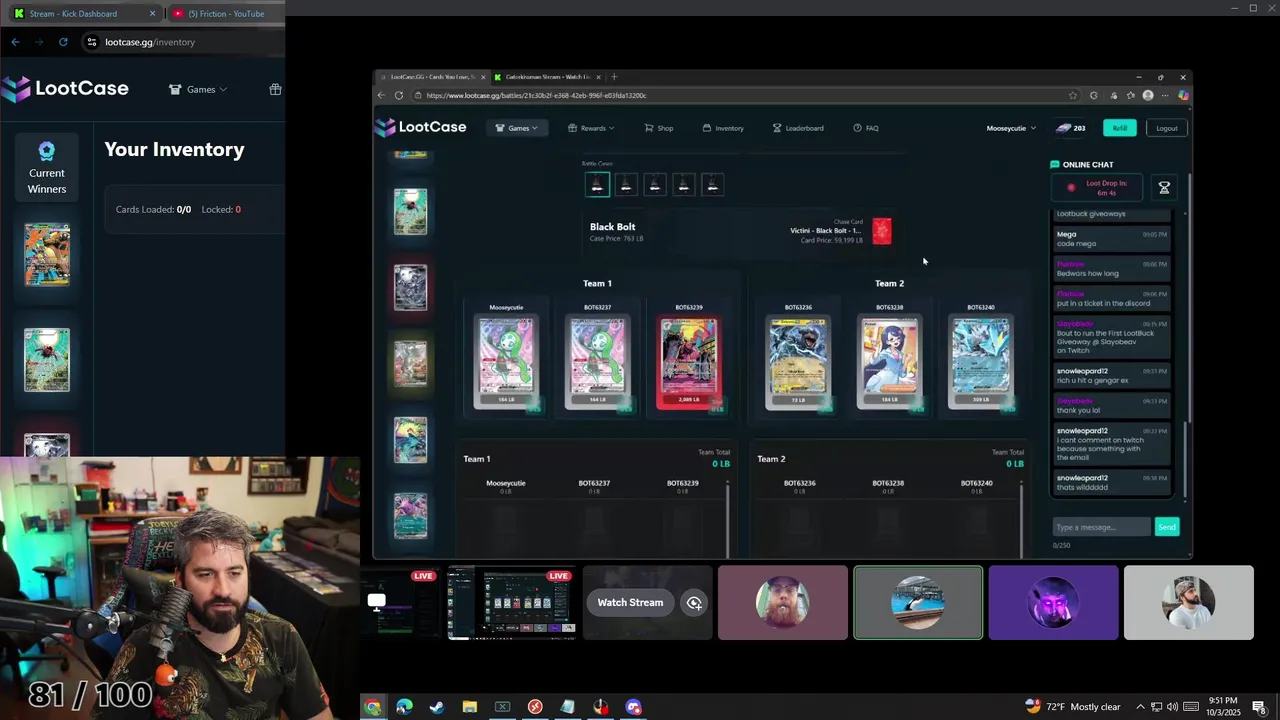Click BOT63238's card in Team 2

pyautogui.click(x=889, y=362)
